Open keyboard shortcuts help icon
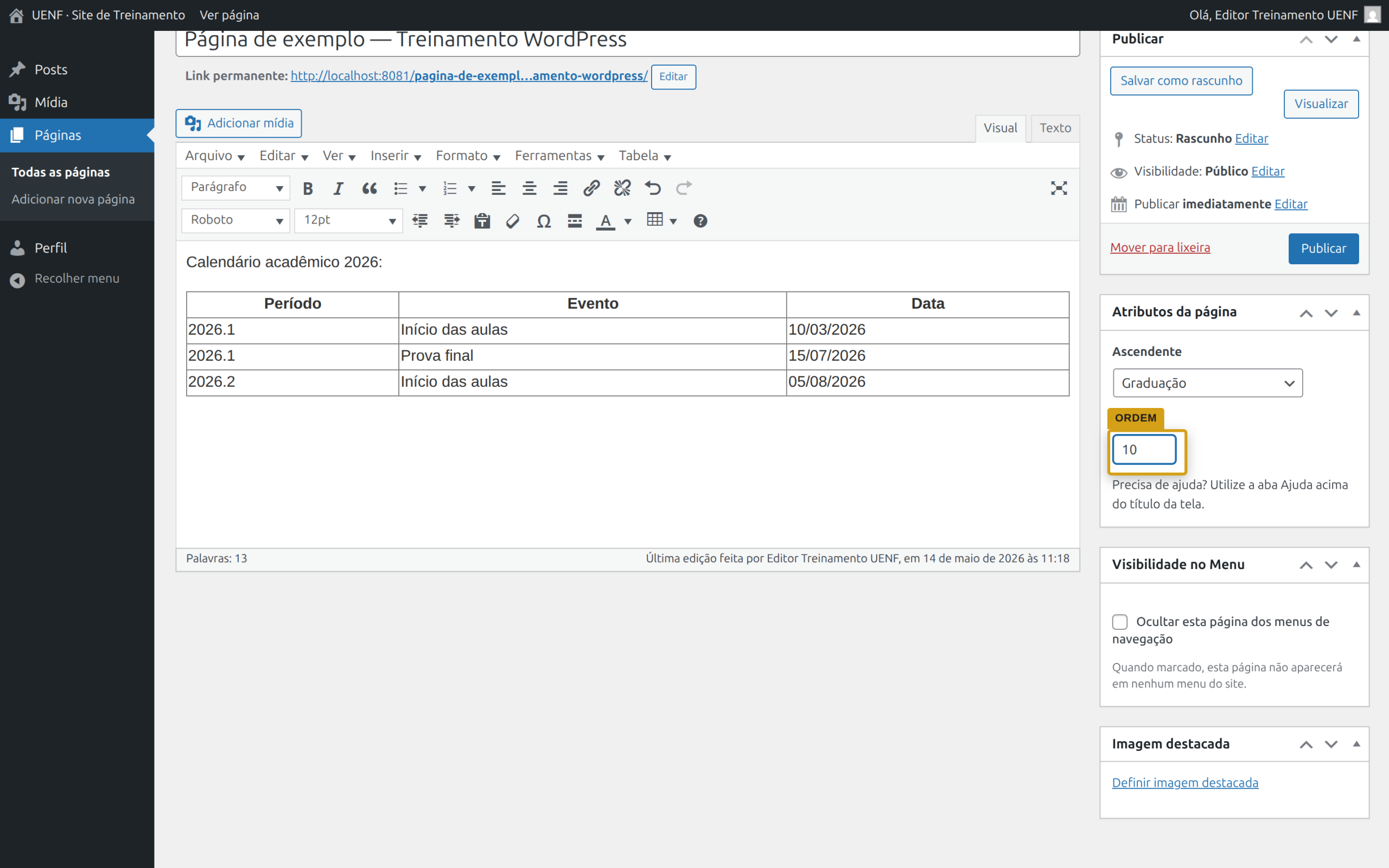The width and height of the screenshot is (1389, 868). point(700,221)
